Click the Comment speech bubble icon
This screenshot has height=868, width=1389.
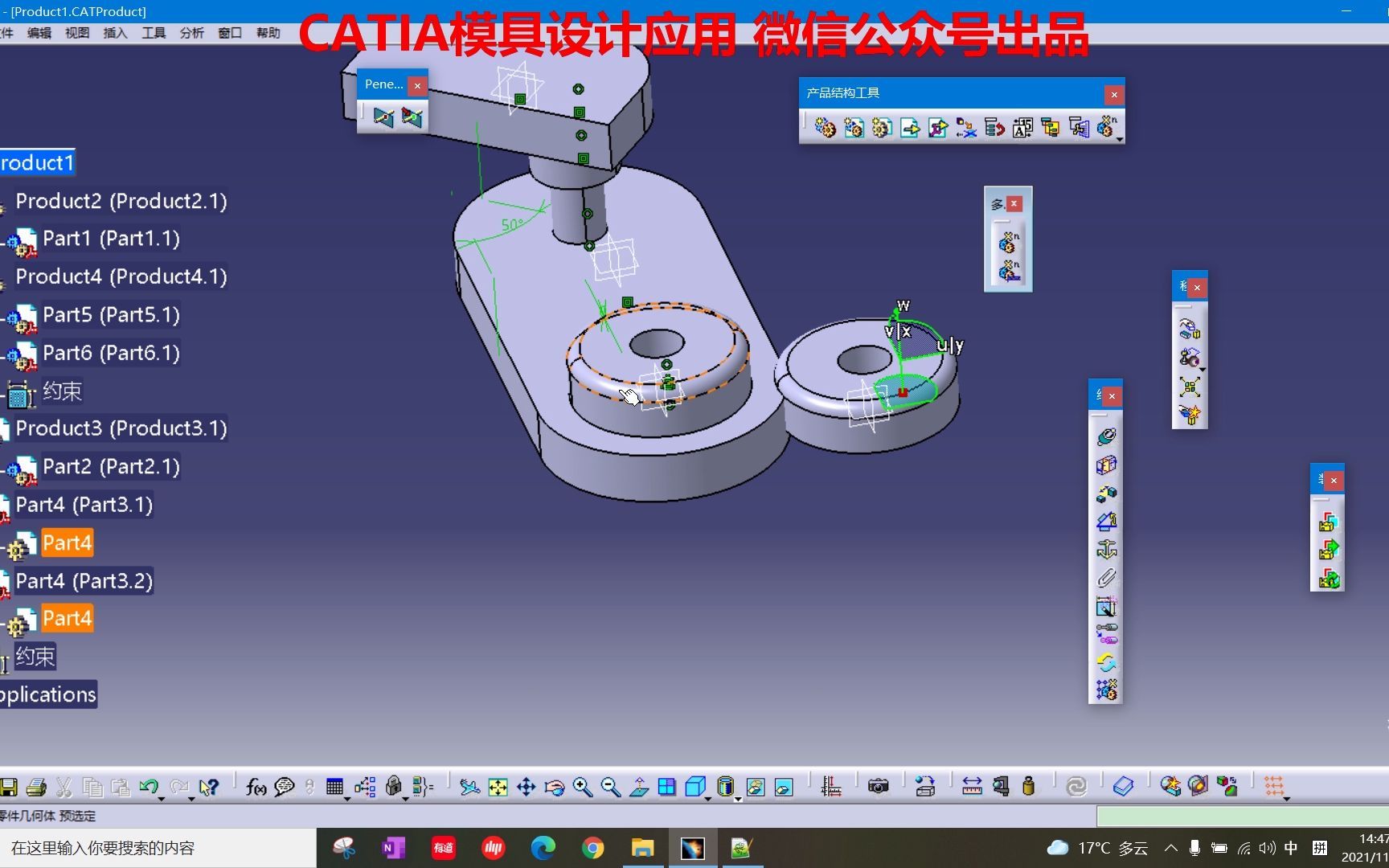284,787
